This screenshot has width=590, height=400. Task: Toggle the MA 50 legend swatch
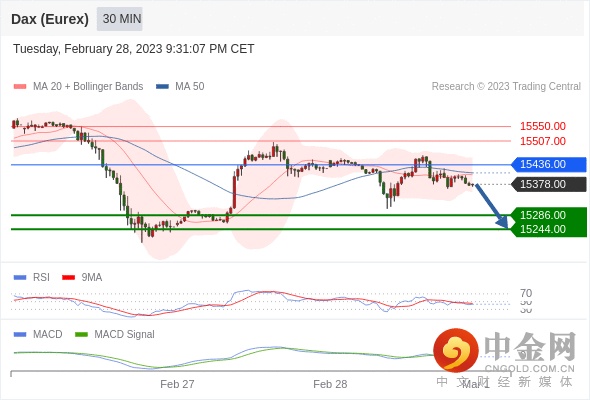pos(162,87)
